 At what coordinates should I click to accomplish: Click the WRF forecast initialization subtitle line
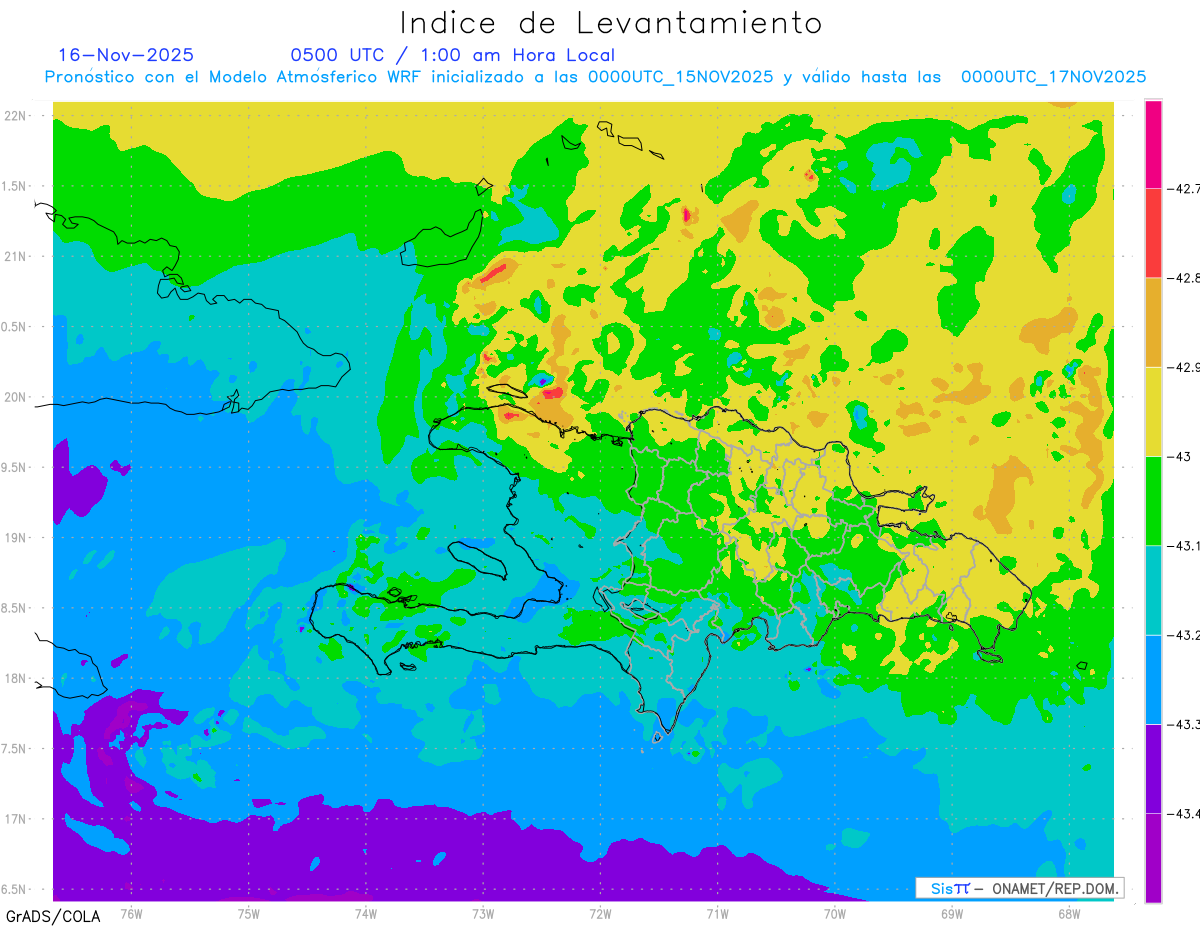pos(595,77)
